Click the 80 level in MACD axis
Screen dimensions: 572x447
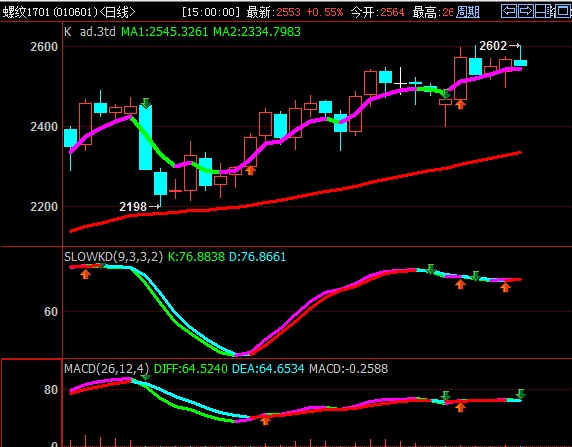coord(51,390)
